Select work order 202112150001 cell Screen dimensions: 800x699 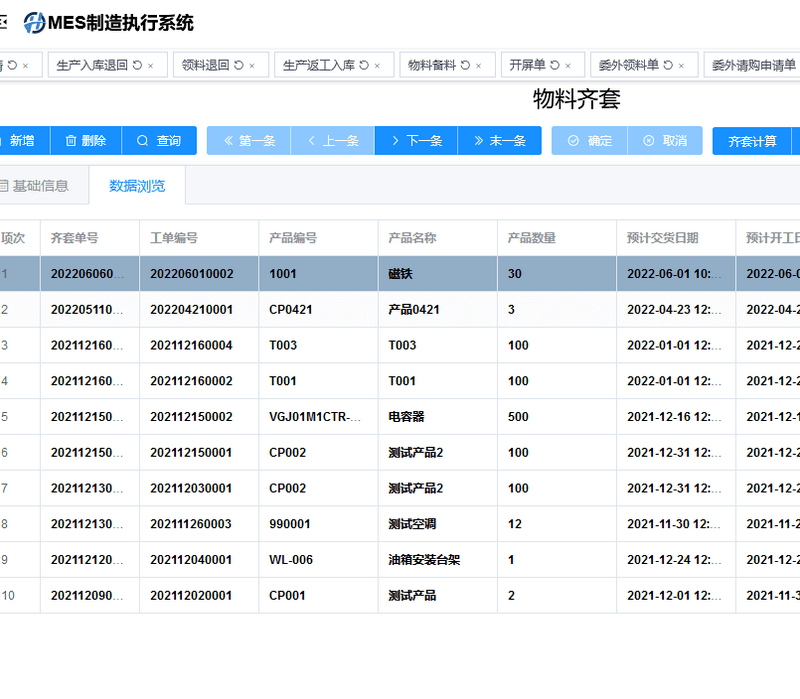click(199, 453)
